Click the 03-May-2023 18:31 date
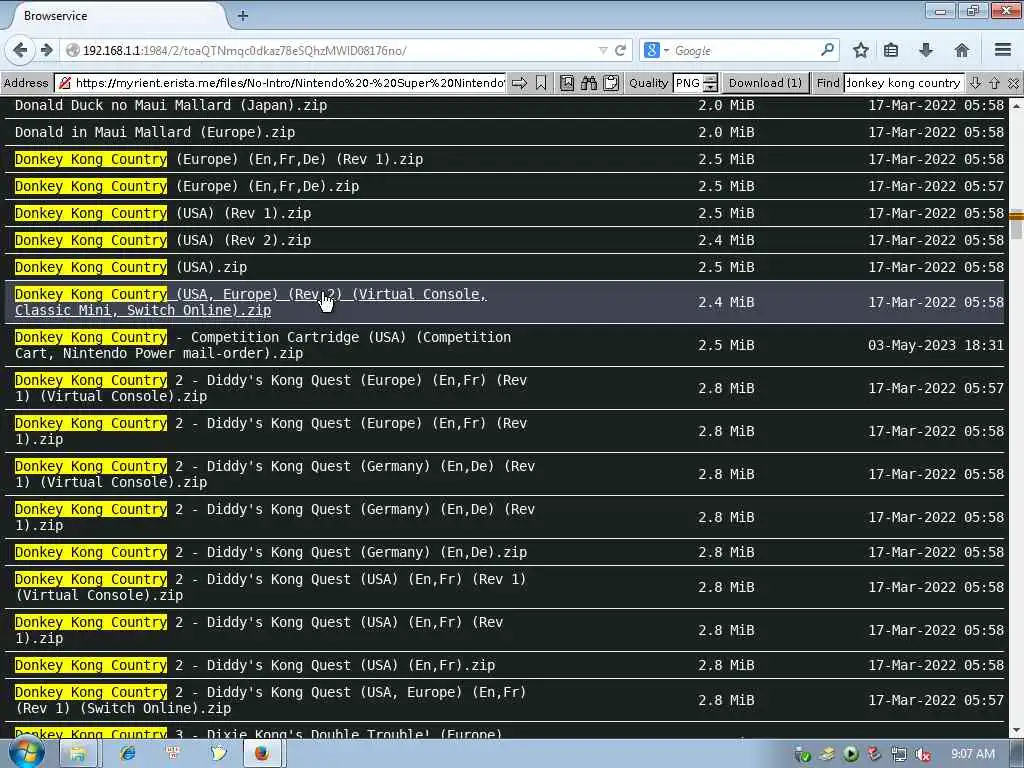The image size is (1024, 768). pos(935,345)
